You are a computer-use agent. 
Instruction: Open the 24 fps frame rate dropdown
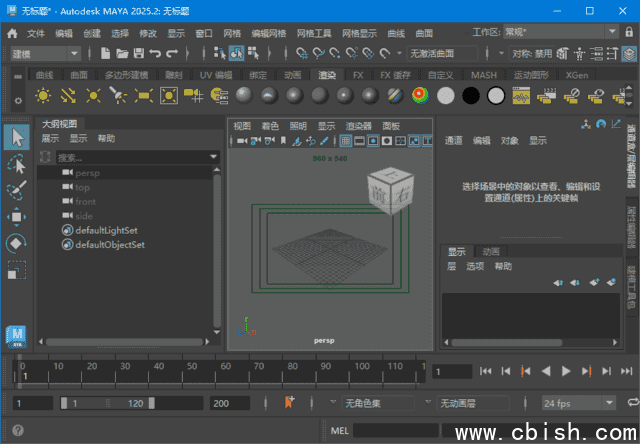(x=579, y=403)
